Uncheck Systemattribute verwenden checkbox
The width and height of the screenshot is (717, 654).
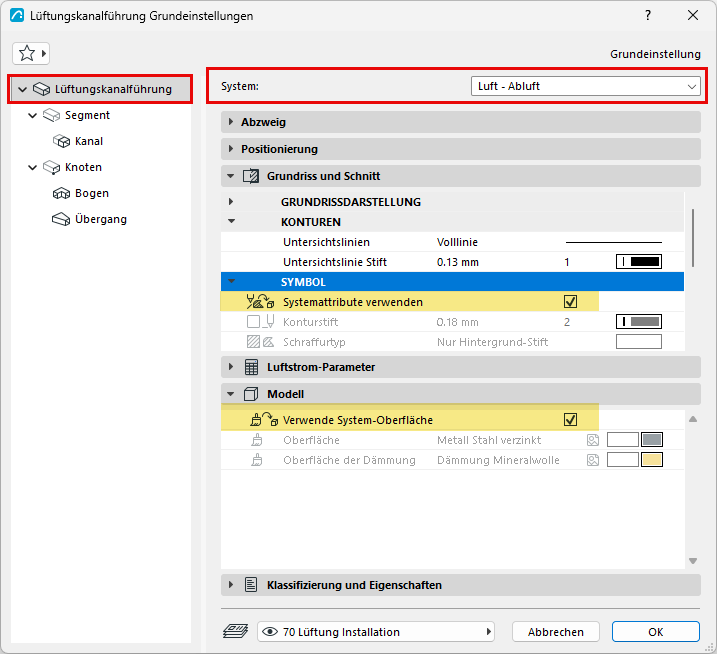tap(570, 302)
